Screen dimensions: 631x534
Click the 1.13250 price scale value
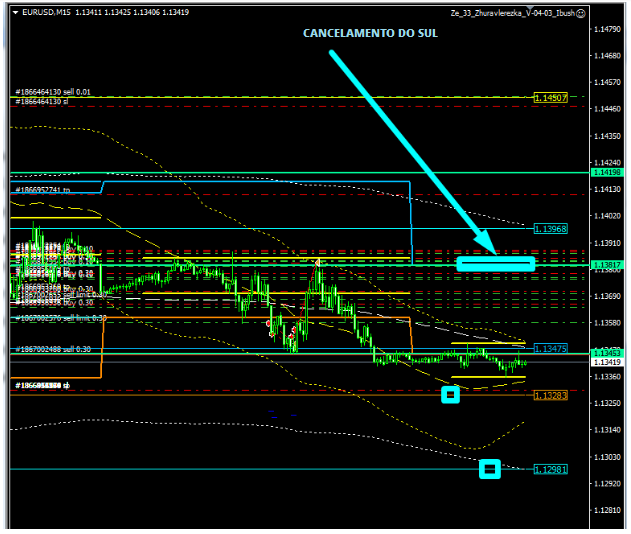tap(607, 403)
